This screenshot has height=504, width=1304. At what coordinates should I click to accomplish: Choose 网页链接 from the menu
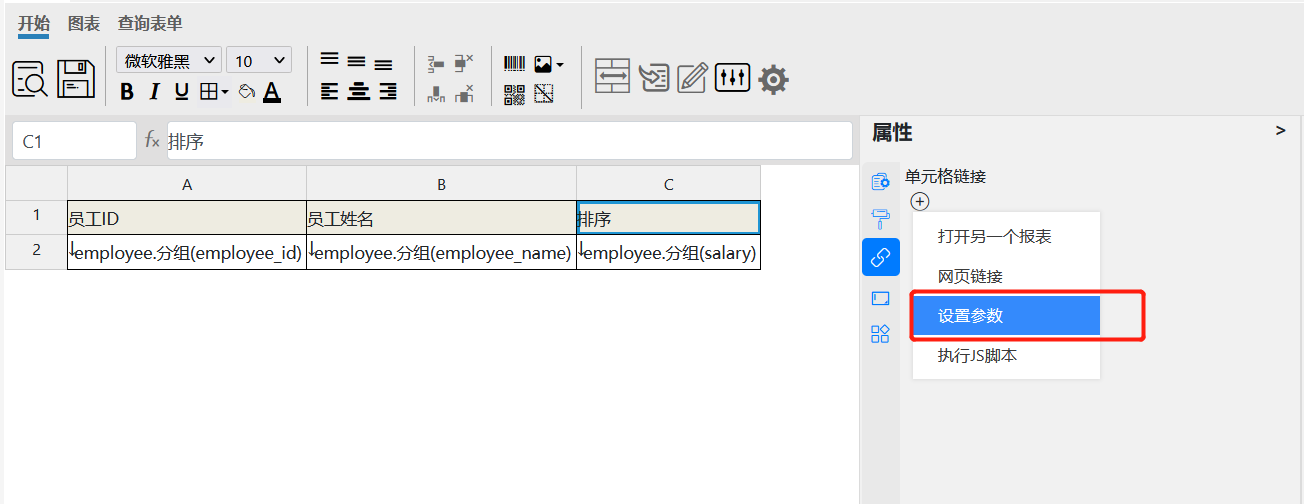coord(1006,276)
